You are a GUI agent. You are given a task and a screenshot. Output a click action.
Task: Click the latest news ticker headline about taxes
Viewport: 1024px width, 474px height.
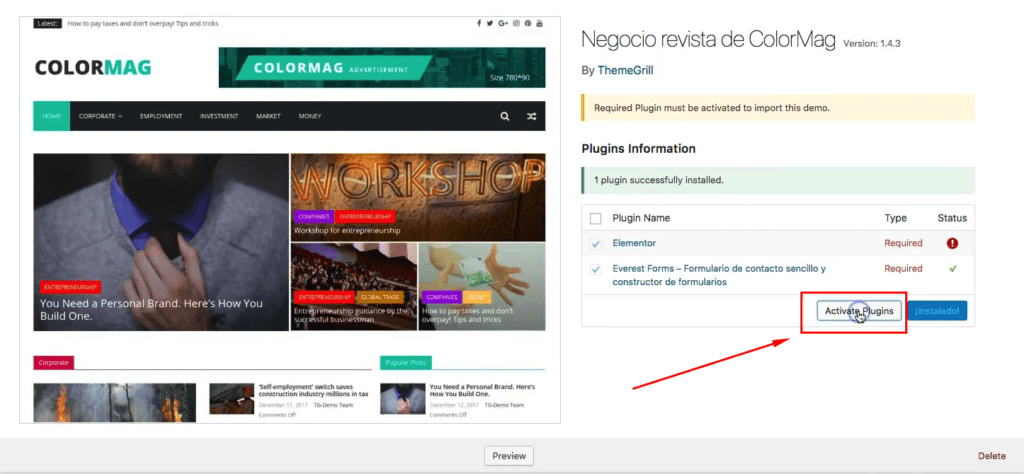[143, 24]
